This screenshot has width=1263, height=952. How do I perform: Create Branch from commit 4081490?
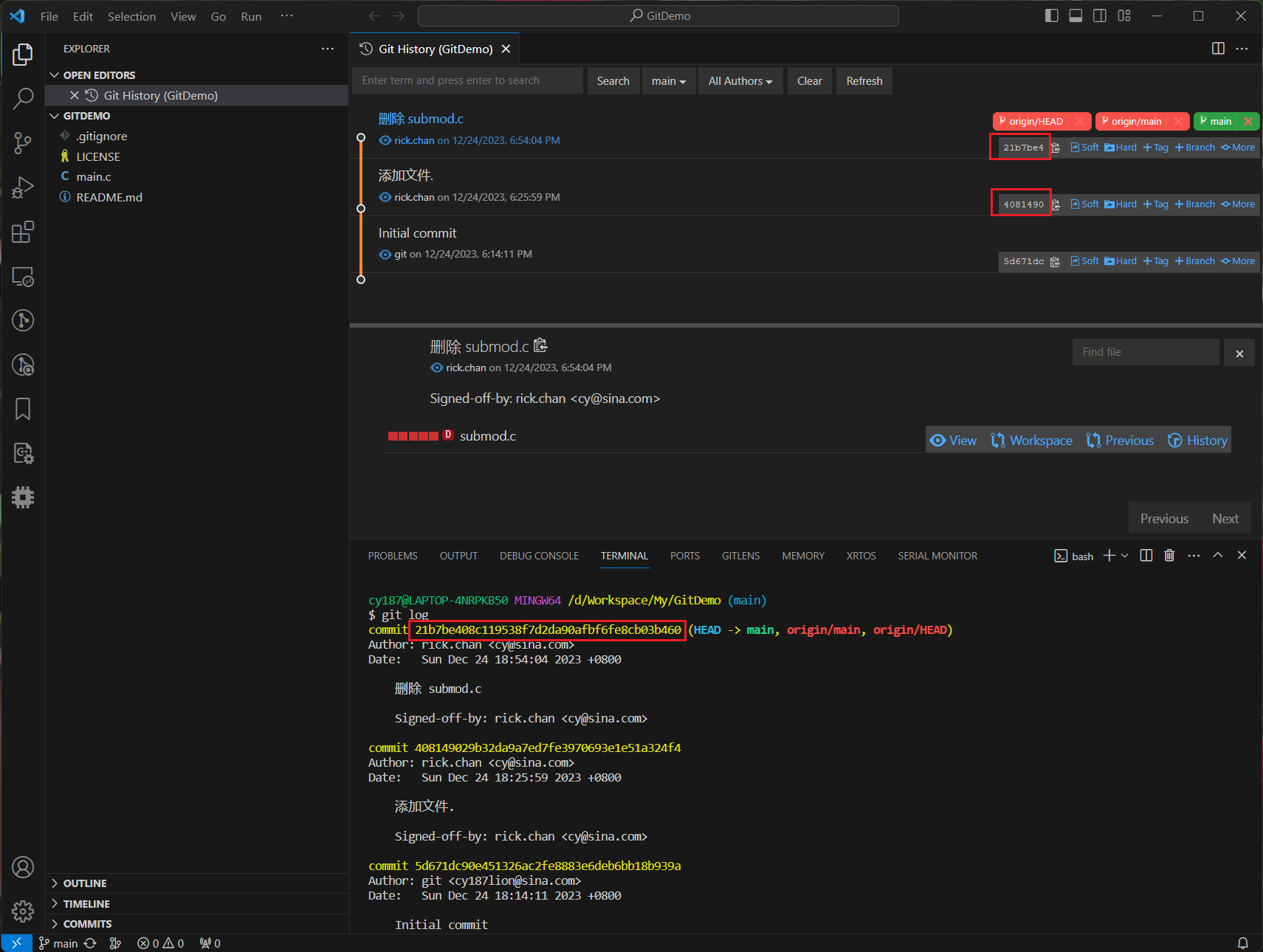point(1195,204)
